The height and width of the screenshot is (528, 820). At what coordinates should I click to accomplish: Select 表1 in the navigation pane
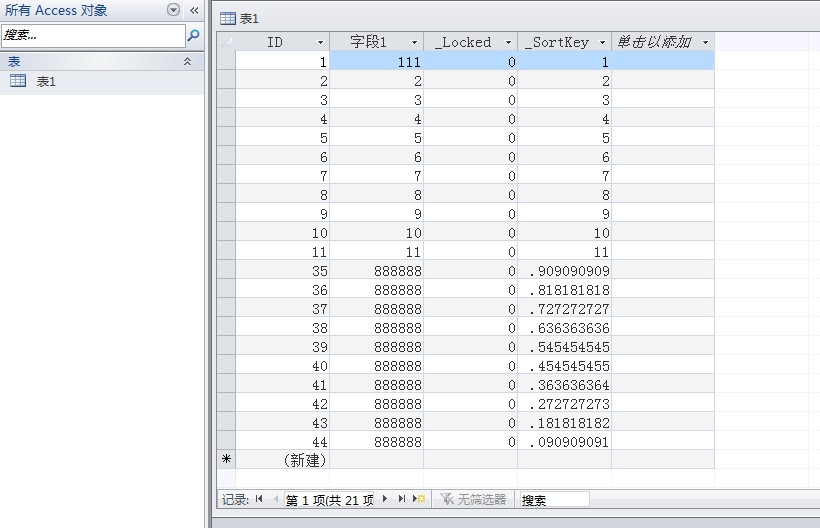(x=102, y=81)
